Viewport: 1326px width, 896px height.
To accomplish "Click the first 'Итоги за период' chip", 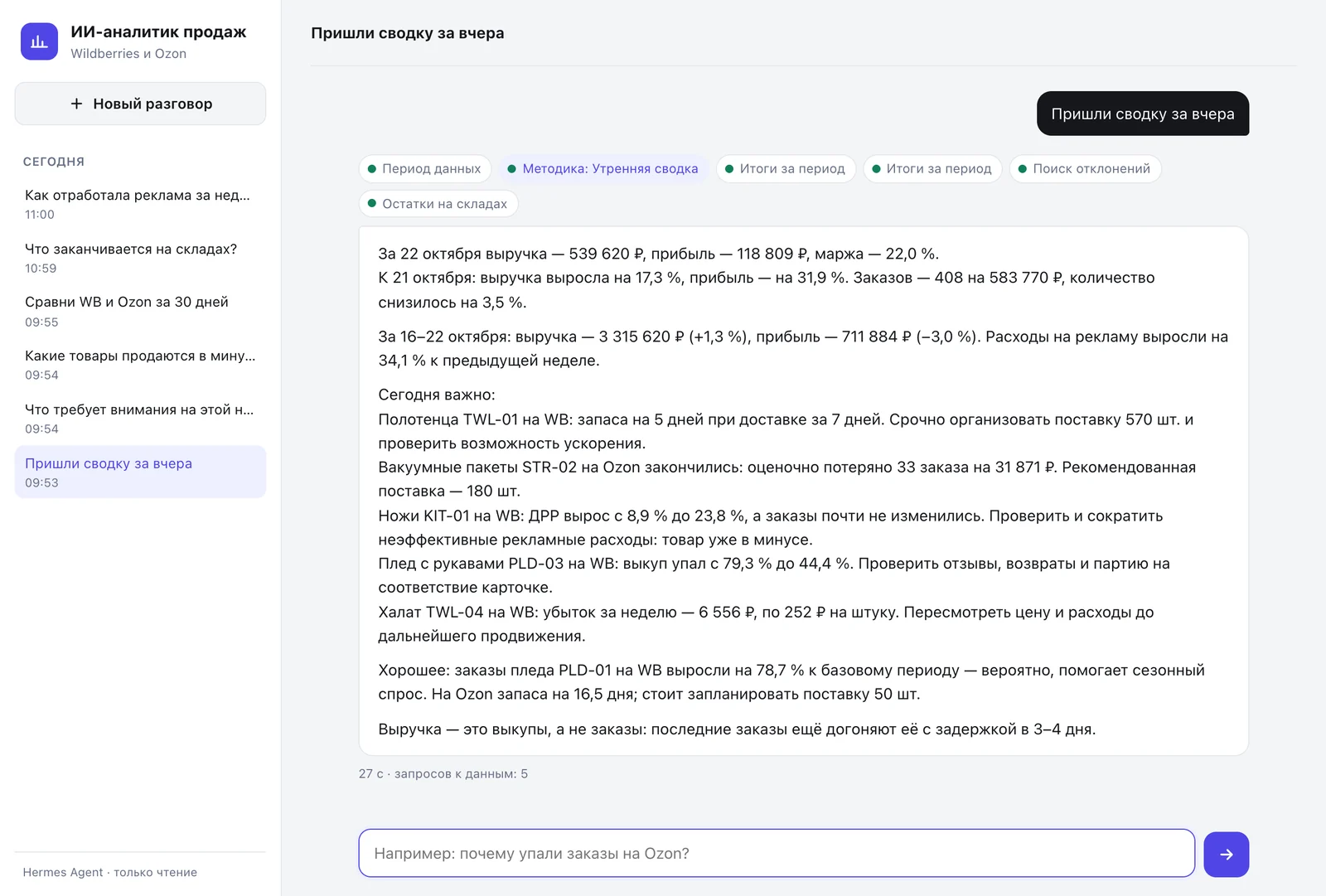I will pos(786,169).
